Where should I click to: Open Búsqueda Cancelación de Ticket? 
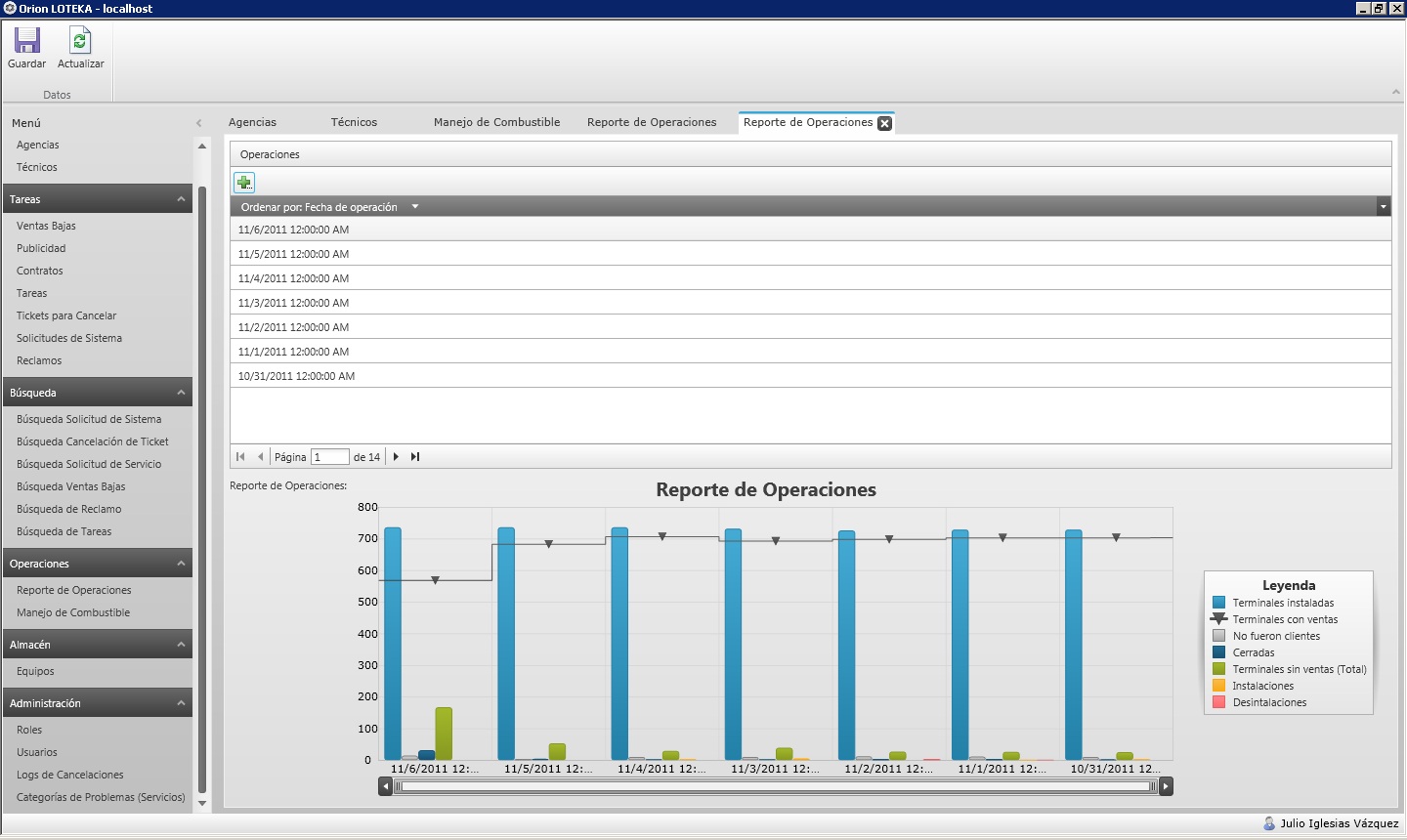click(x=93, y=441)
